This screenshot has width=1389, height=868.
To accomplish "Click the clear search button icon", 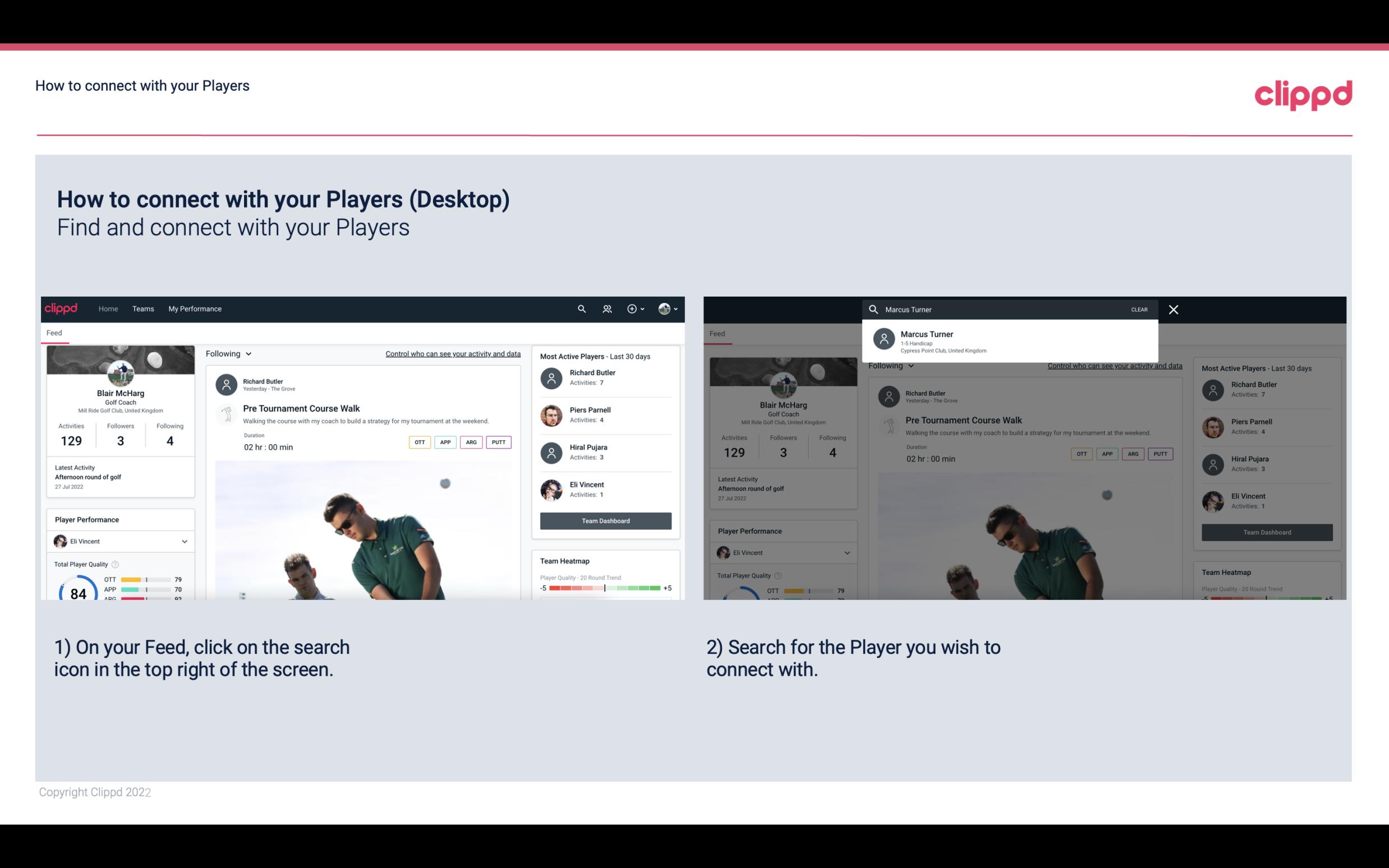I will tap(1139, 308).
